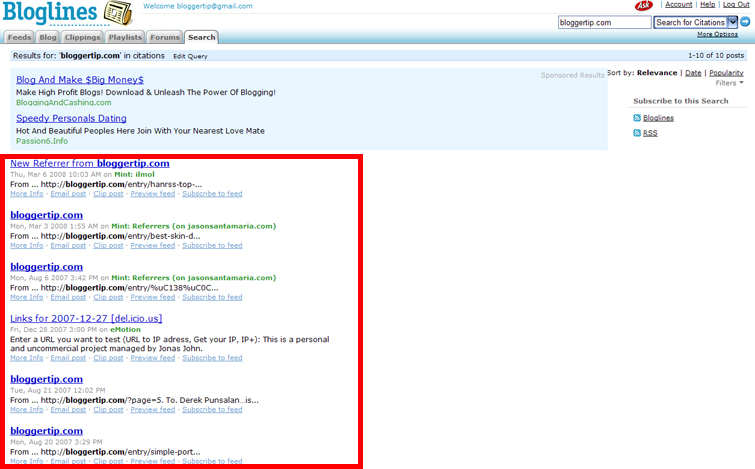Click the Bloglines newspaper logo icon
The width and height of the screenshot is (755, 469).
(118, 13)
